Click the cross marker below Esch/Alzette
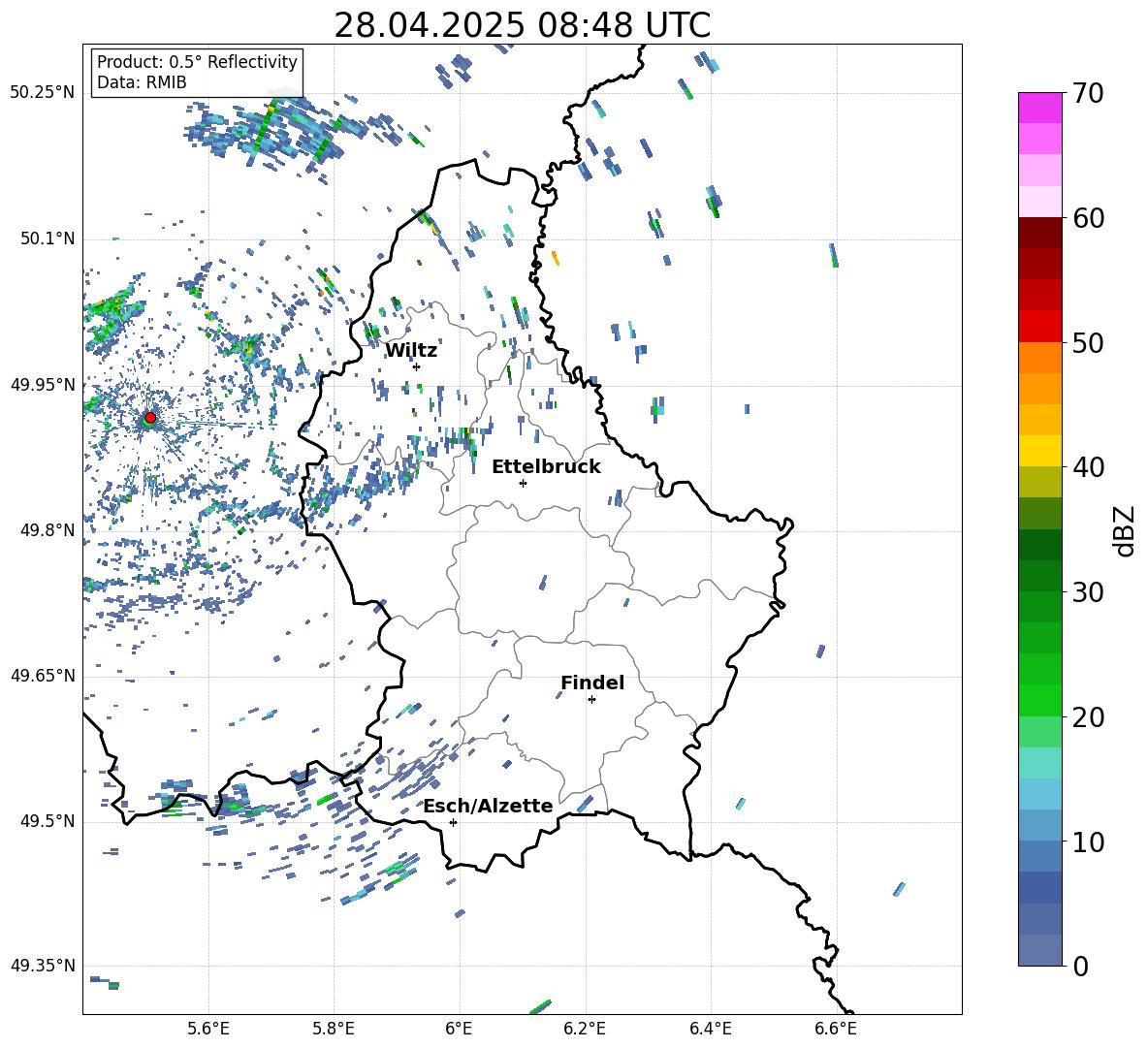Screen dimensions: 1148x1048 [x=453, y=822]
